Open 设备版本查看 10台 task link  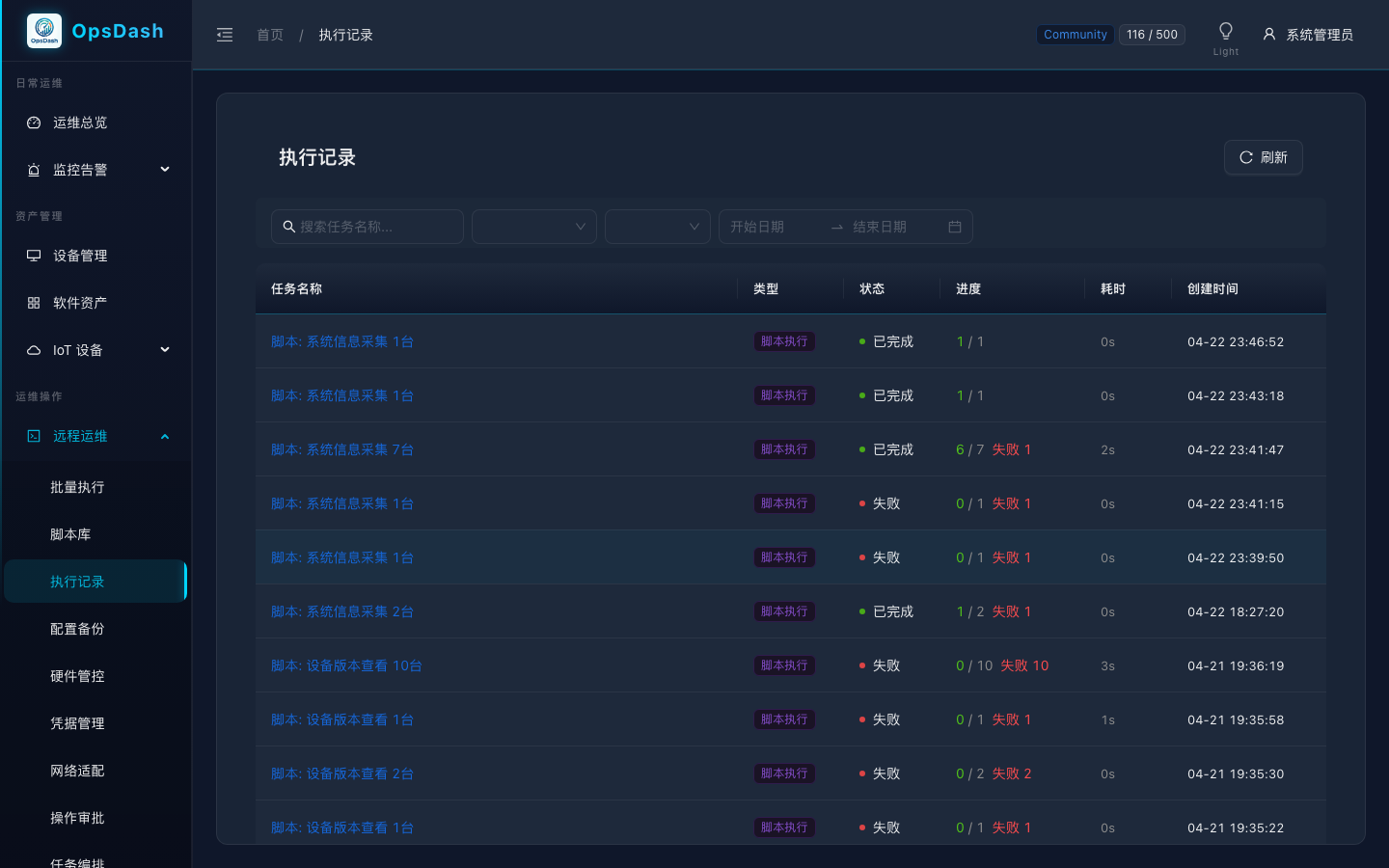(346, 665)
